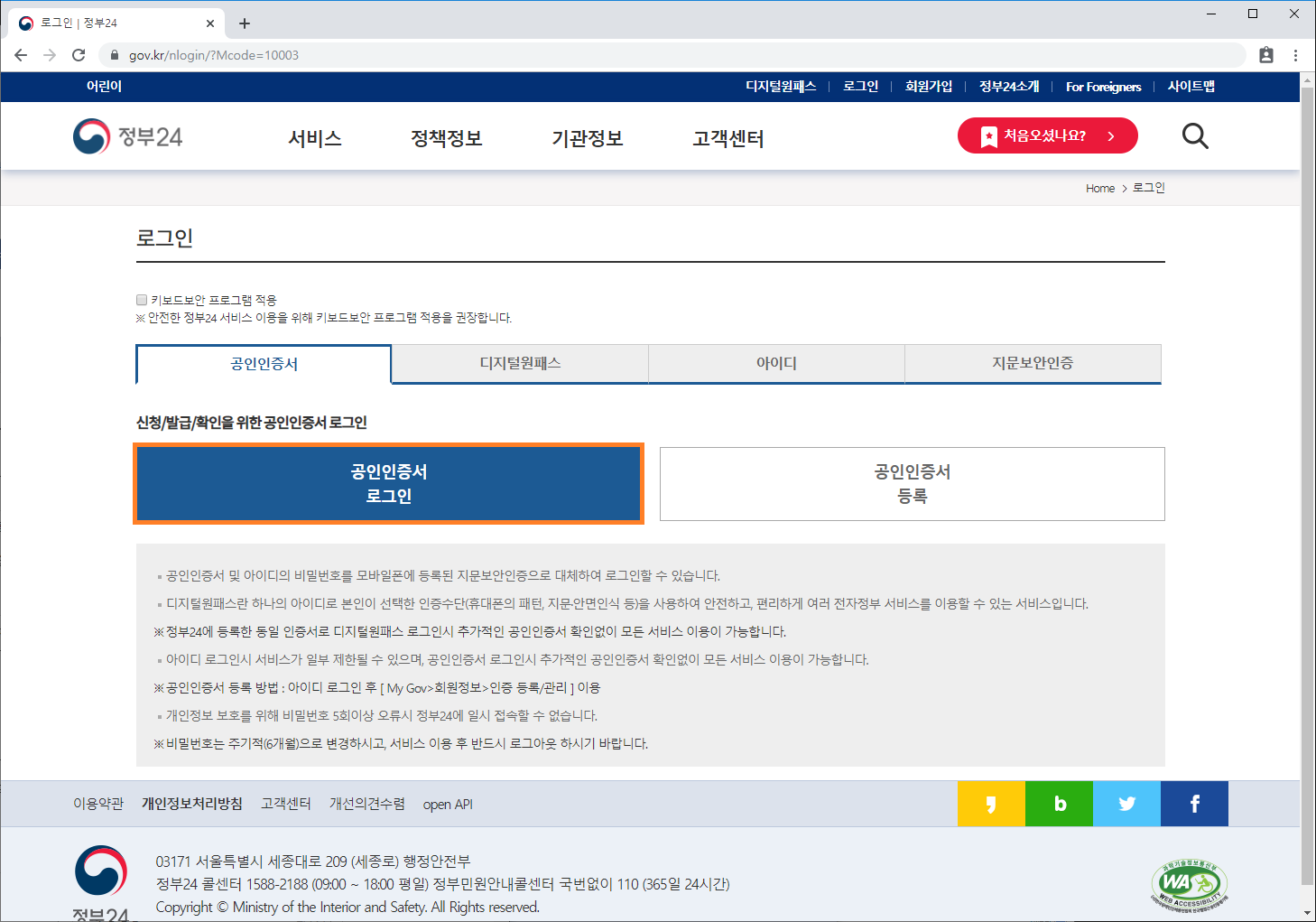Switch to the 아이디 login tab
Screen dimensions: 1316x922
pyautogui.click(x=776, y=363)
